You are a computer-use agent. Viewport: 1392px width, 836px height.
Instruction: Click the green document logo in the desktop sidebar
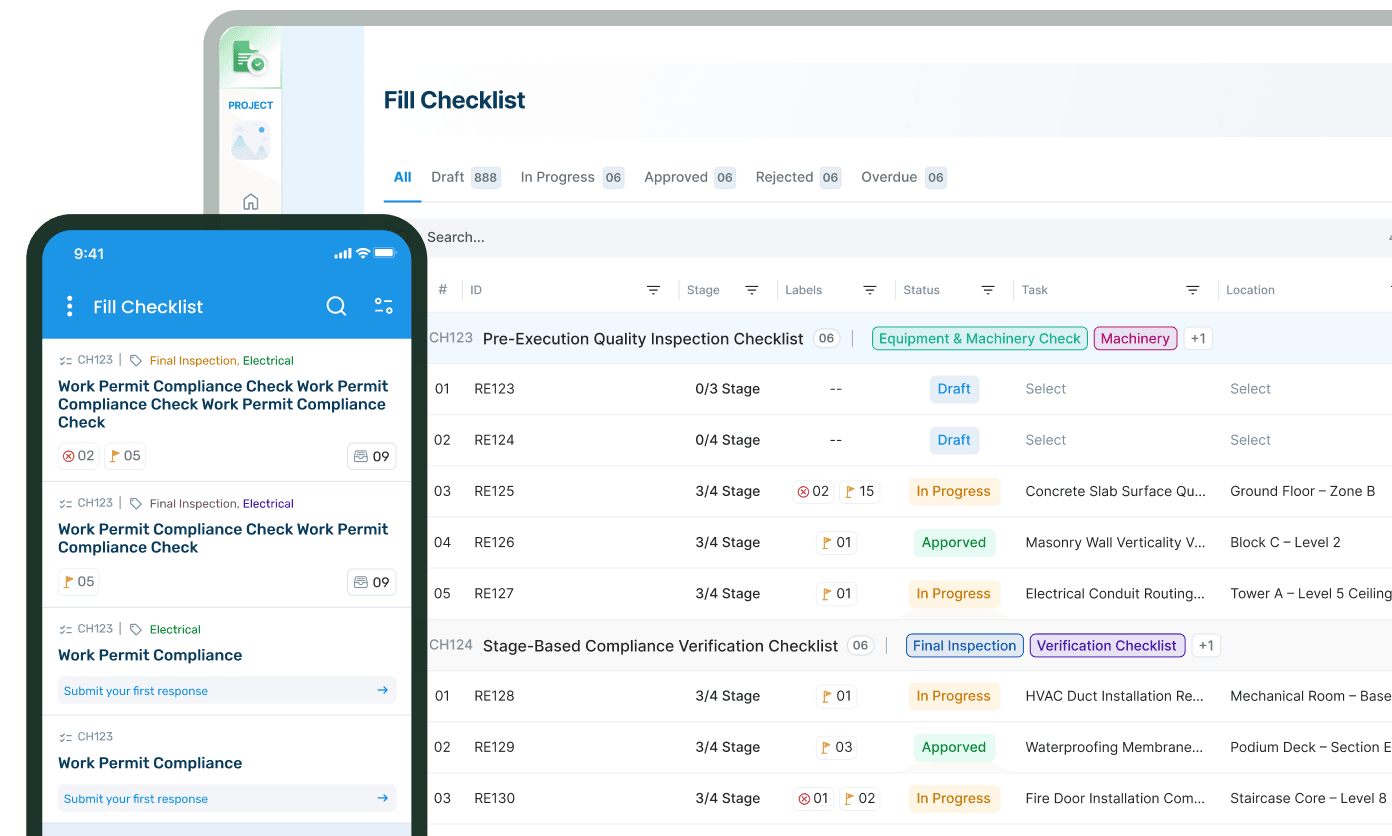tap(248, 58)
